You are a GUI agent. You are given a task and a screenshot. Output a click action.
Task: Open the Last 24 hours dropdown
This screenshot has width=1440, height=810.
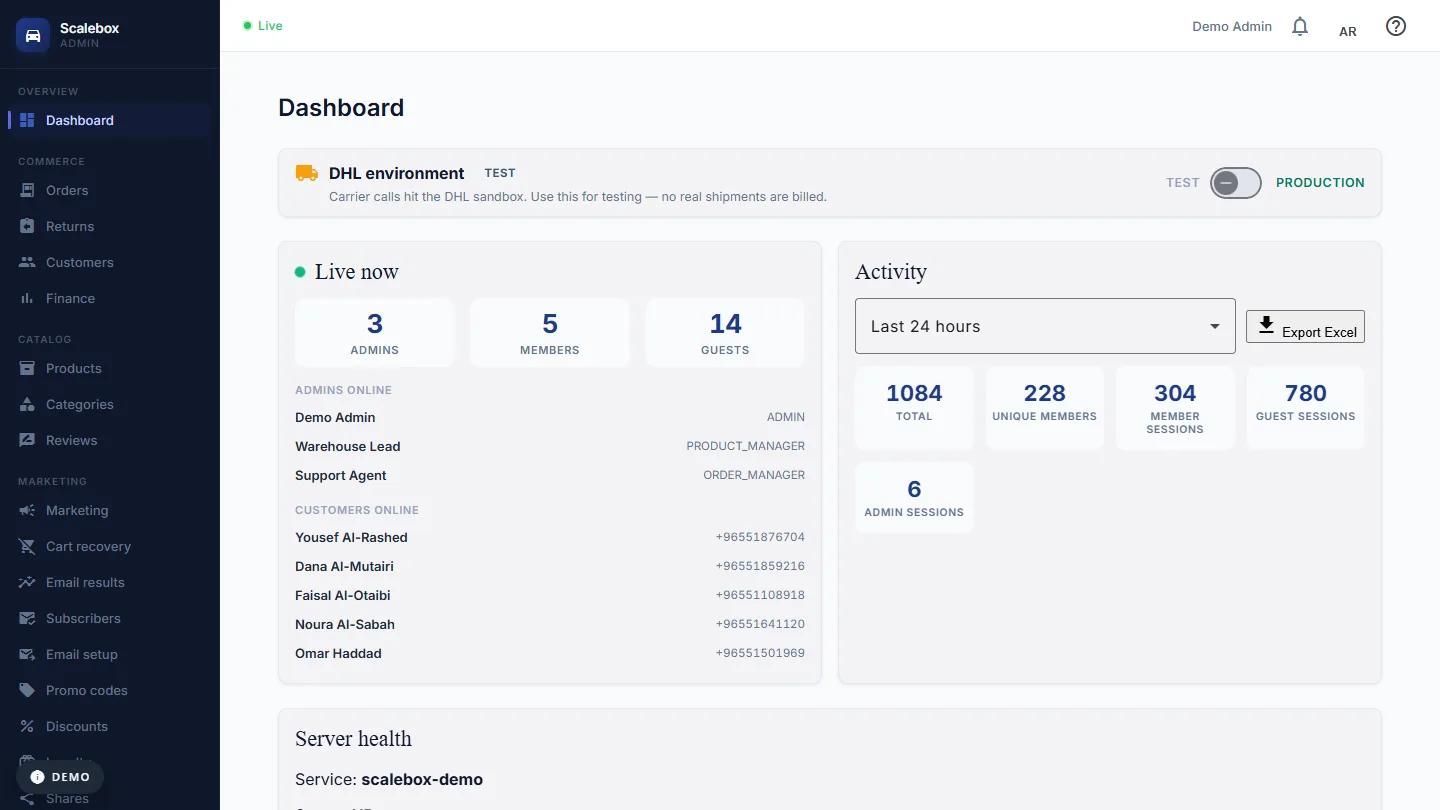(1045, 326)
